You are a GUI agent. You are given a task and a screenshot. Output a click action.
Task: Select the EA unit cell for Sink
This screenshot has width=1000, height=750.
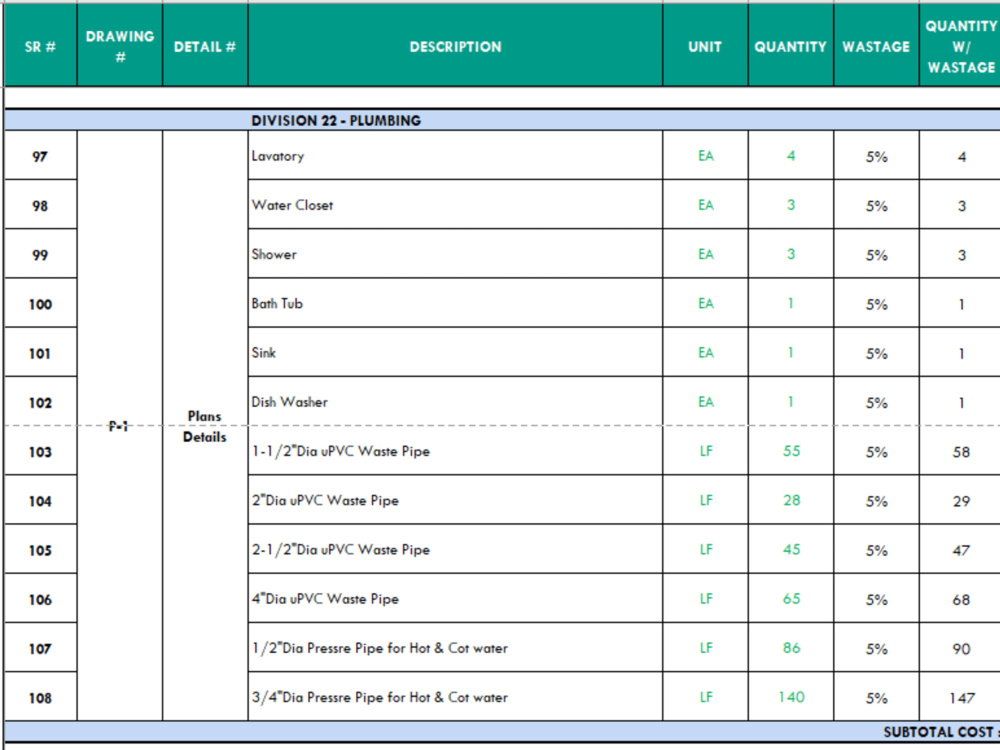(x=705, y=352)
